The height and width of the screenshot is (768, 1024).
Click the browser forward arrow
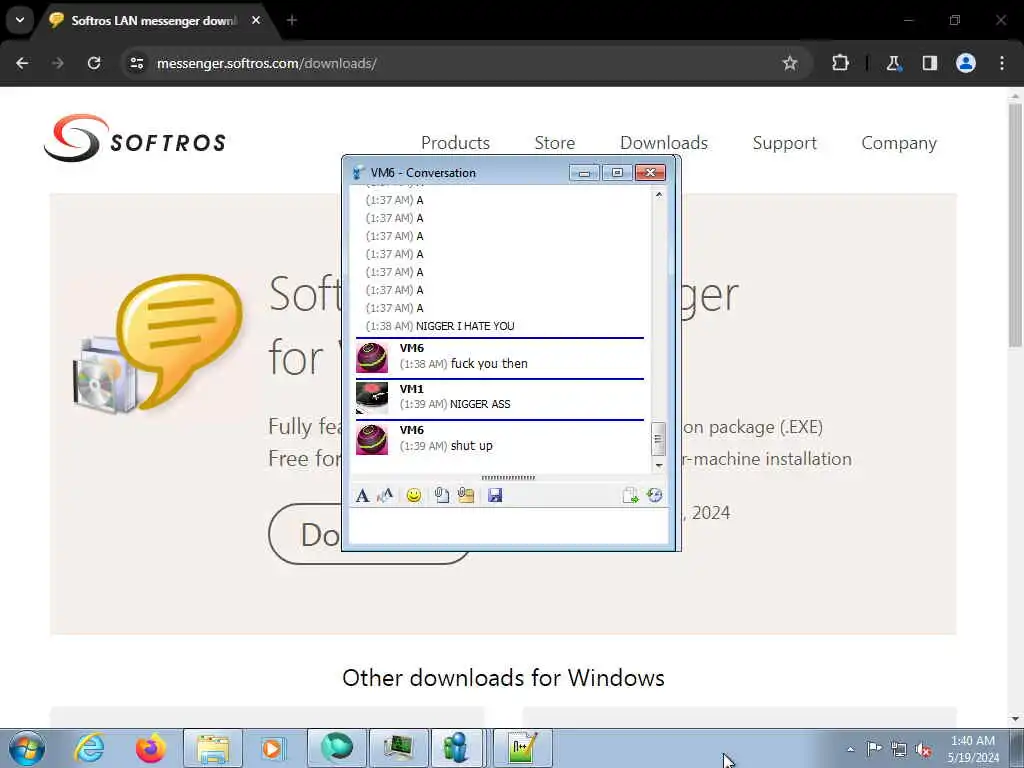click(x=58, y=63)
